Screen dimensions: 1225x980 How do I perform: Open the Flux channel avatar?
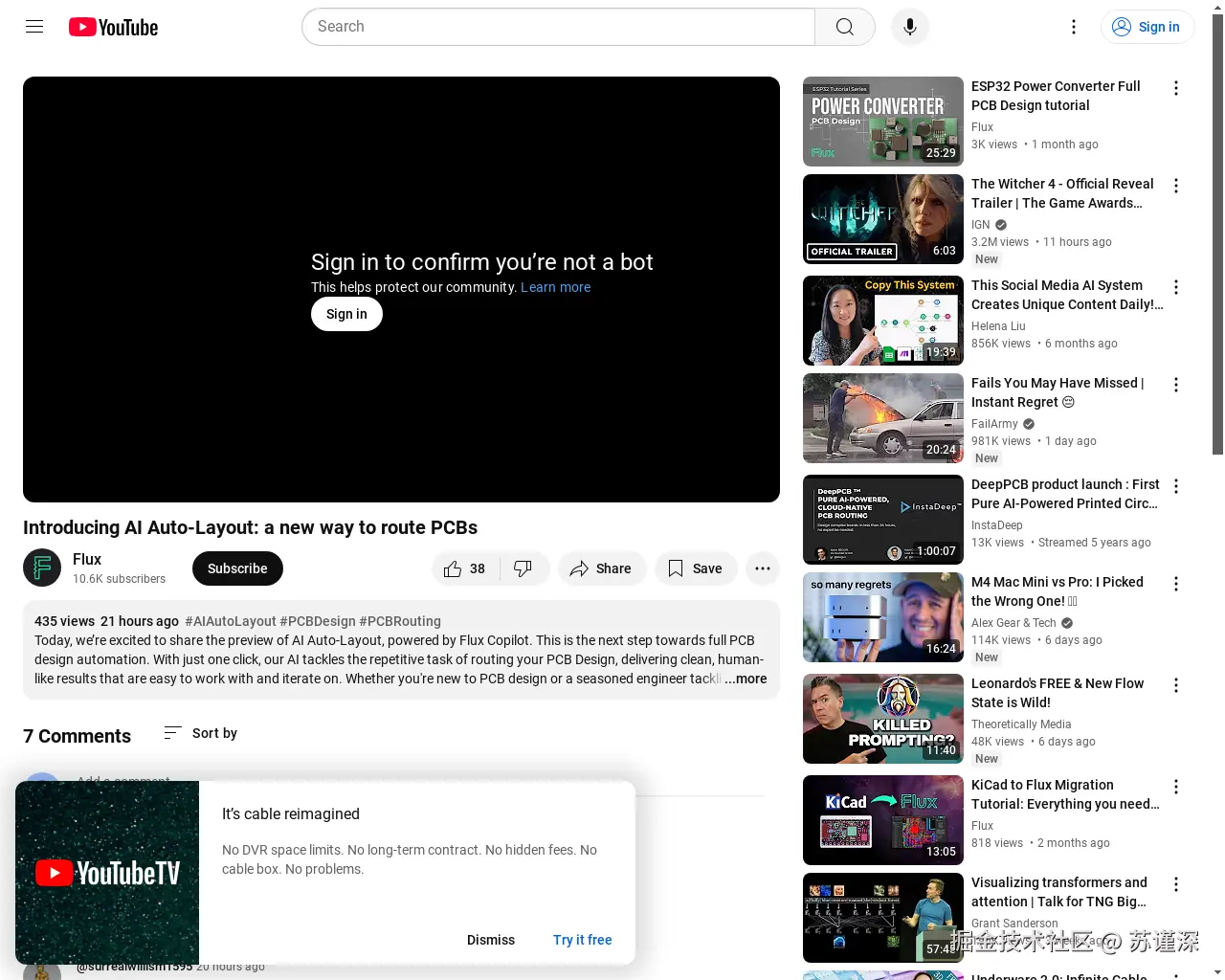[42, 568]
